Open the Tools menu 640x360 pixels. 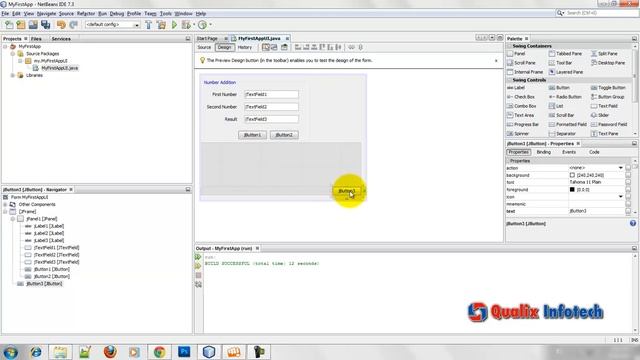(165, 13)
